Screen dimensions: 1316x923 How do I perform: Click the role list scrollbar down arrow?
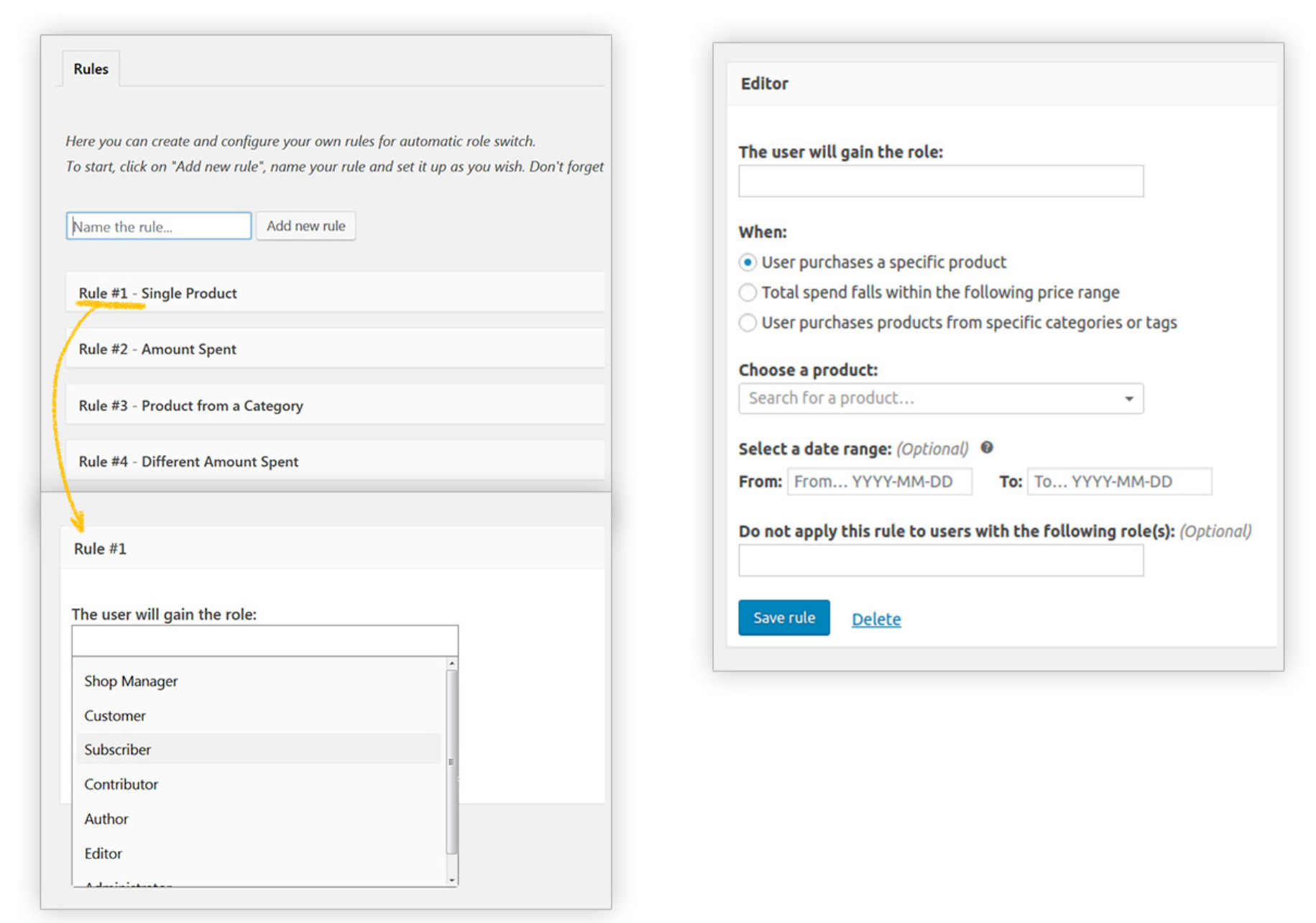click(x=451, y=880)
